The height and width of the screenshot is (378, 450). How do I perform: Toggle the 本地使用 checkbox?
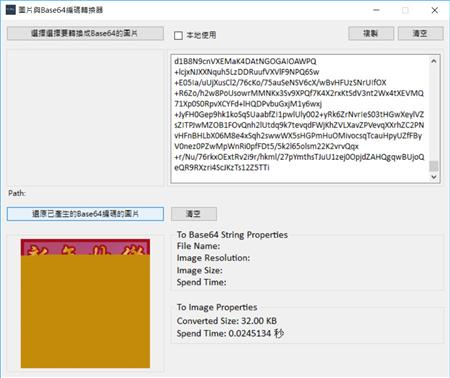[178, 35]
